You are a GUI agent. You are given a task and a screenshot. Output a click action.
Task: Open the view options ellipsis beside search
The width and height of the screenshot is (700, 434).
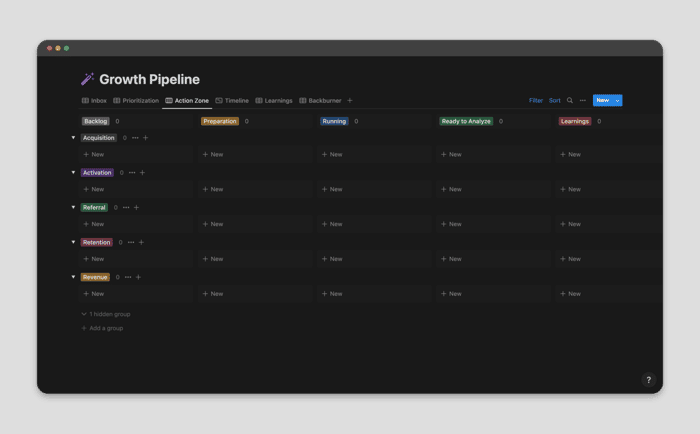click(583, 100)
